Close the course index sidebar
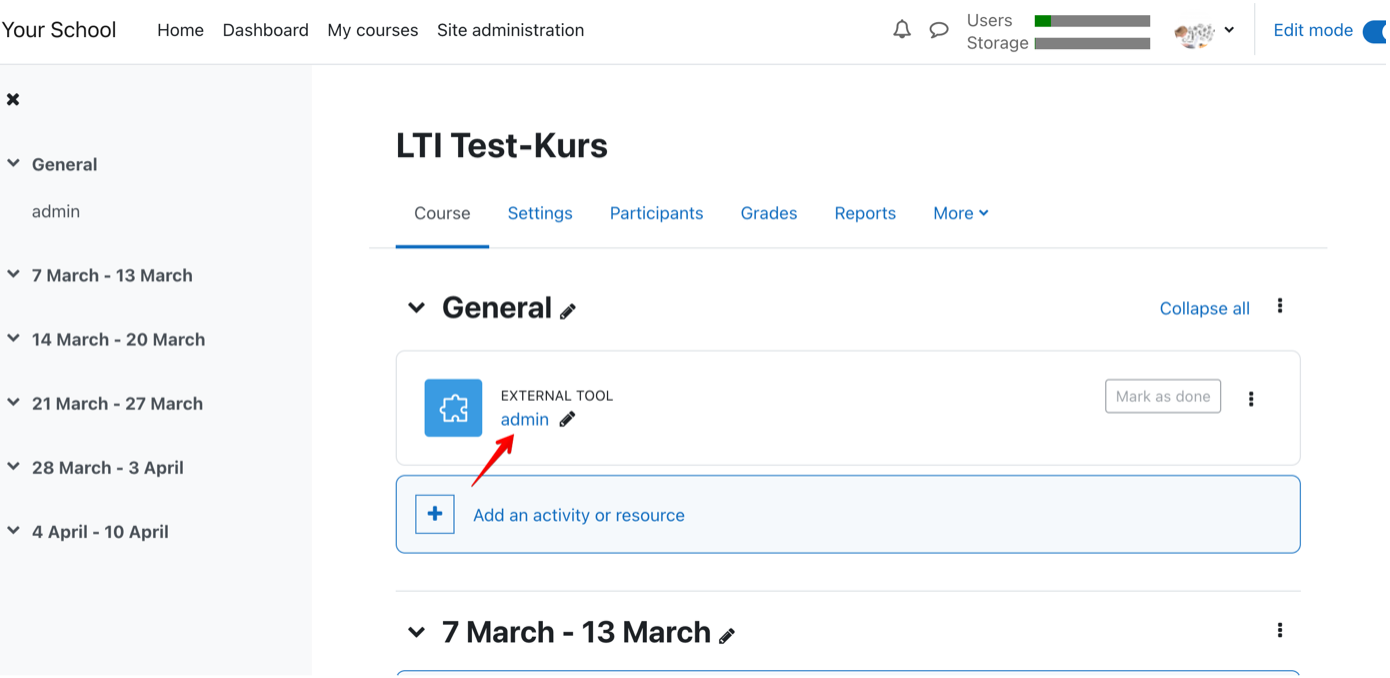 click(x=13, y=99)
